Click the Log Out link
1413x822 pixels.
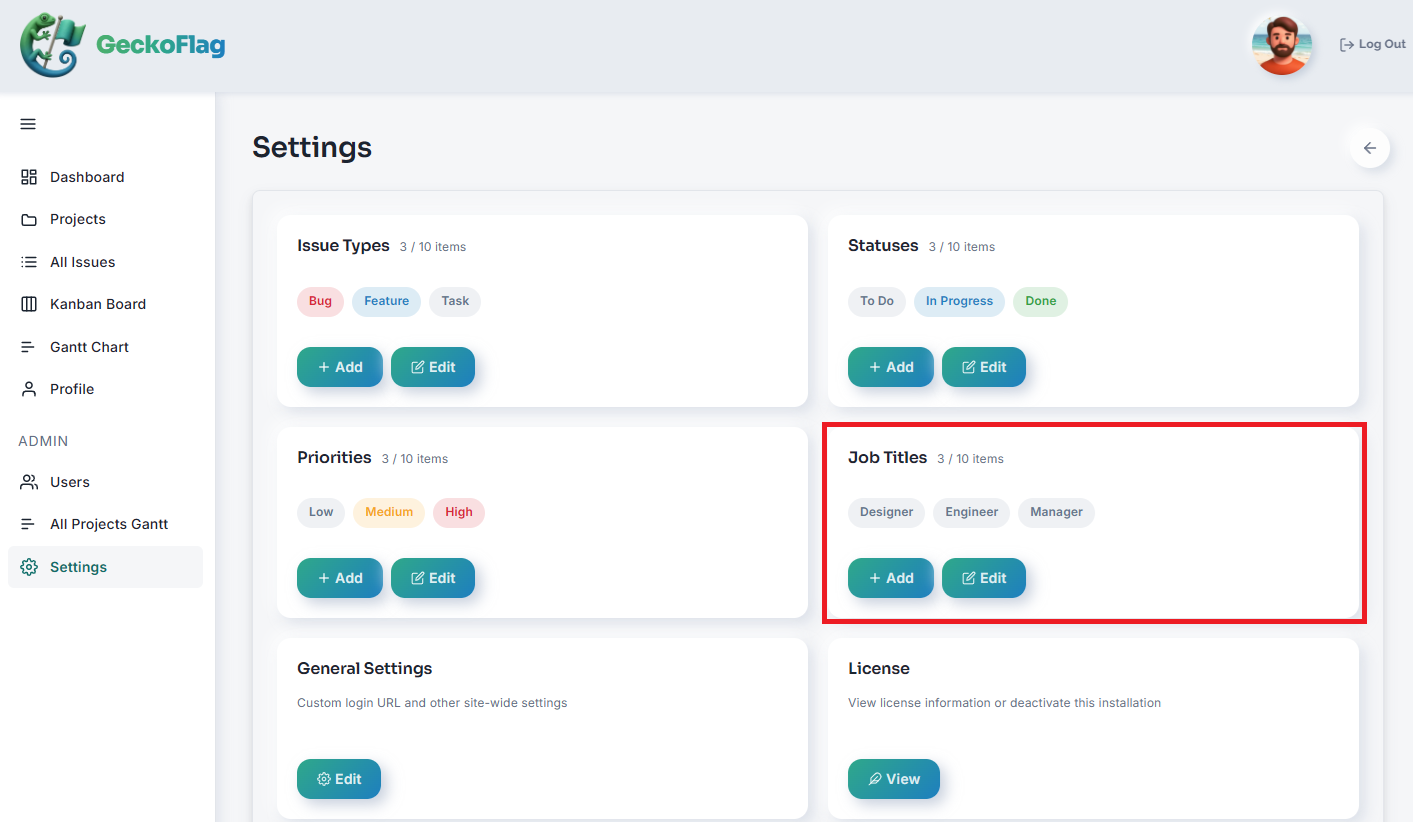(x=1373, y=44)
